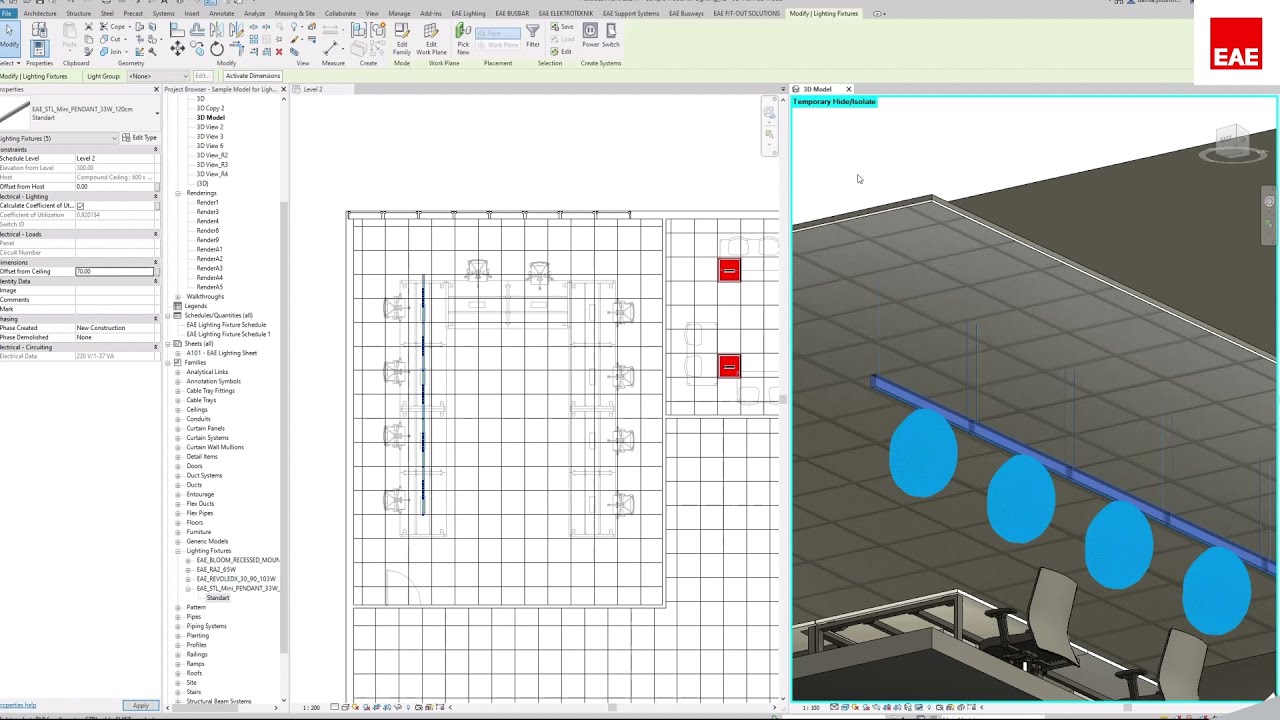Collapse the Dimensions properties section
The width and height of the screenshot is (1280, 720).
pyautogui.click(x=155, y=262)
